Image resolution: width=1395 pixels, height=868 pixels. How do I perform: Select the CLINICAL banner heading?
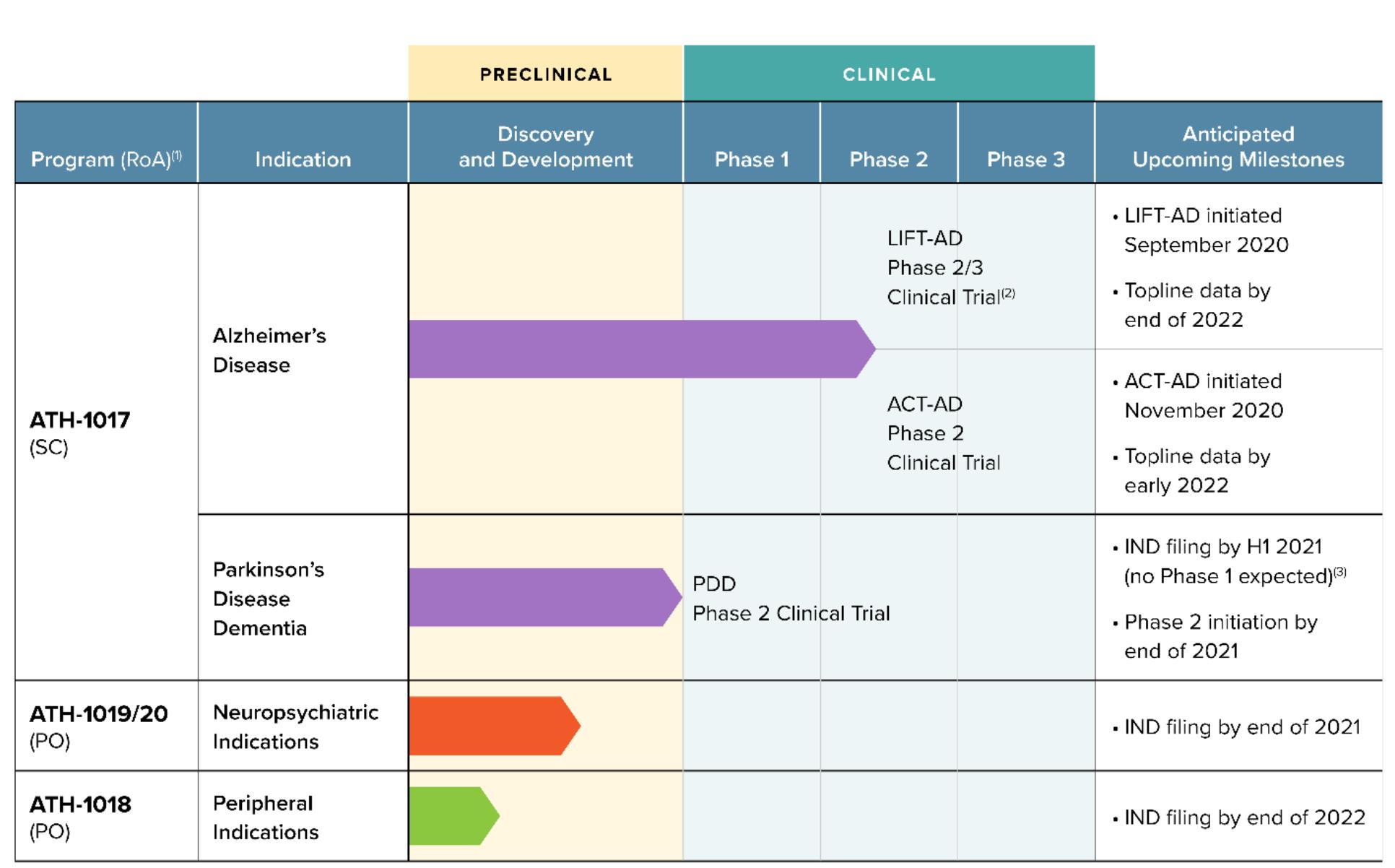pos(888,74)
